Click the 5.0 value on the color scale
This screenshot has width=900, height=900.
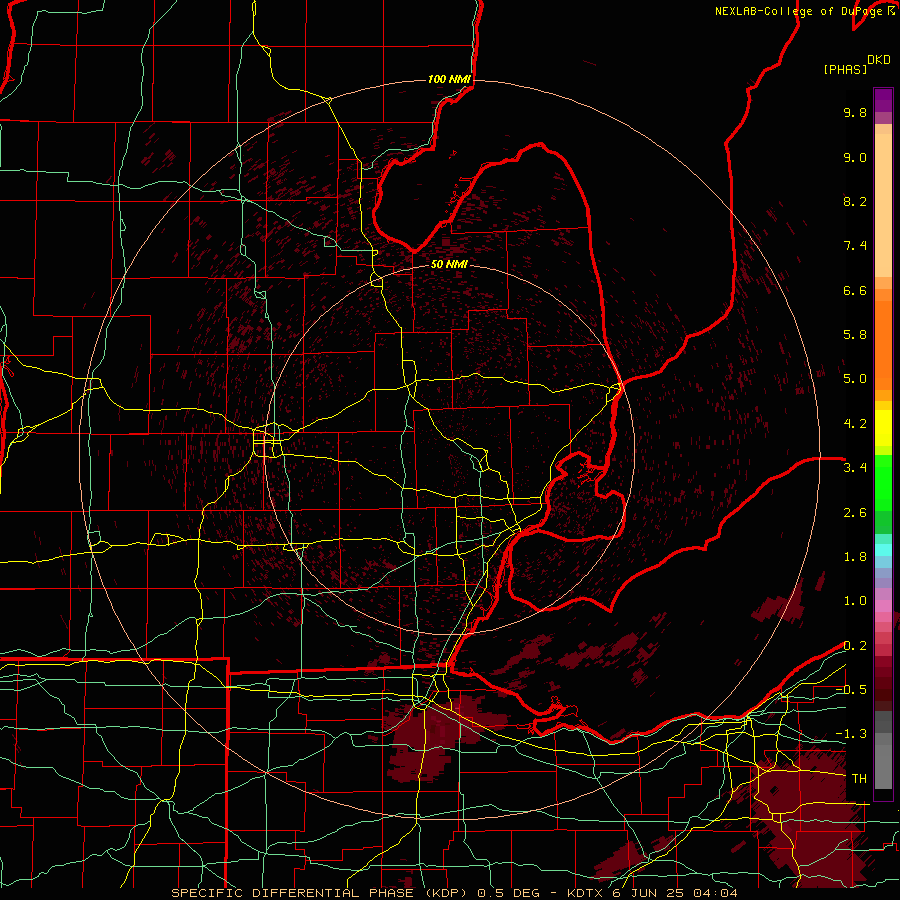point(855,379)
